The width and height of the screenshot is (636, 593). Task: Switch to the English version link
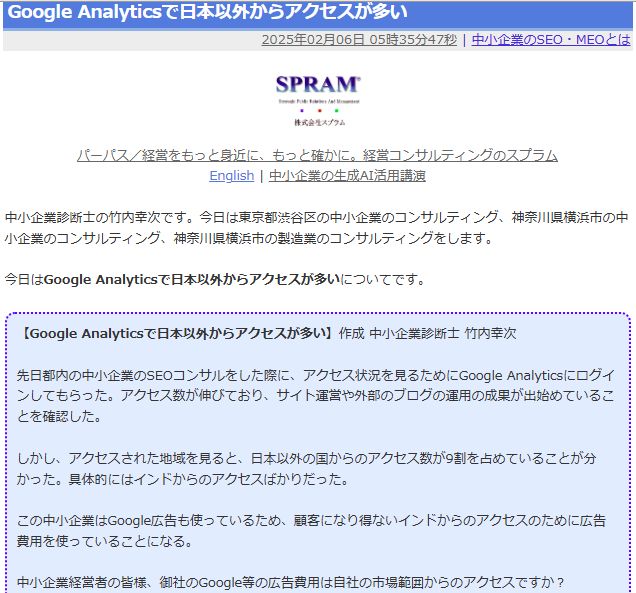(x=232, y=176)
